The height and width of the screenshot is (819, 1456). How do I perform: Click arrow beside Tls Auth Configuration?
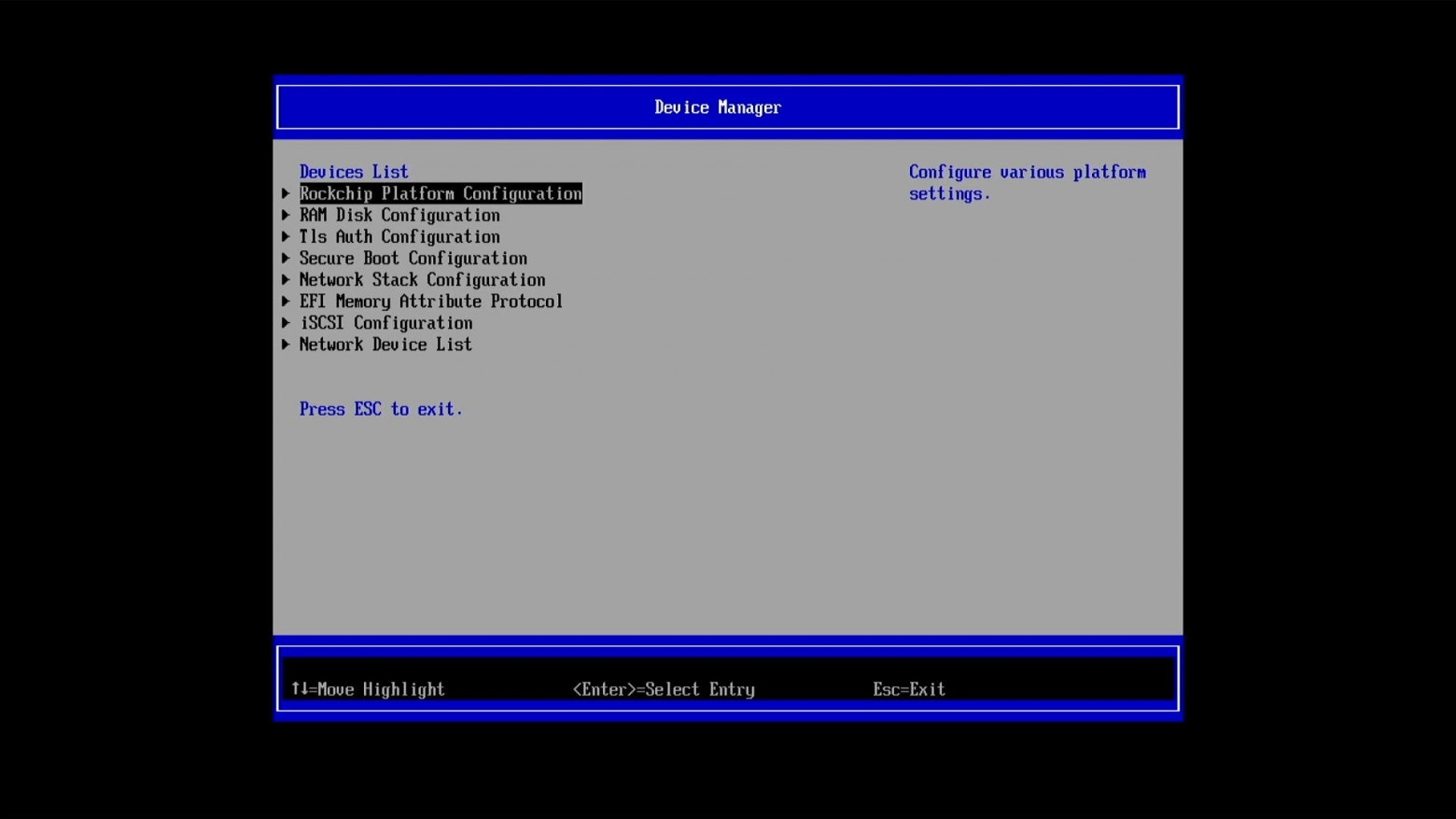point(287,236)
